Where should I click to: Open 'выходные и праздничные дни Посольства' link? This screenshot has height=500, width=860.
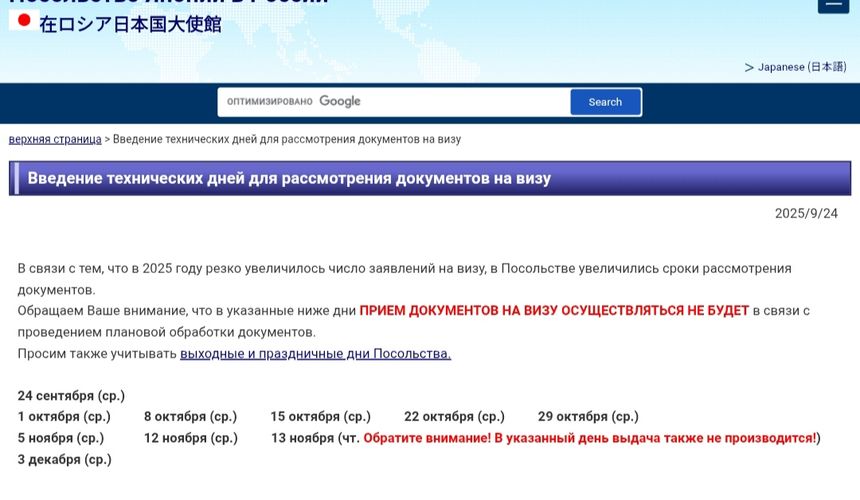(x=315, y=354)
